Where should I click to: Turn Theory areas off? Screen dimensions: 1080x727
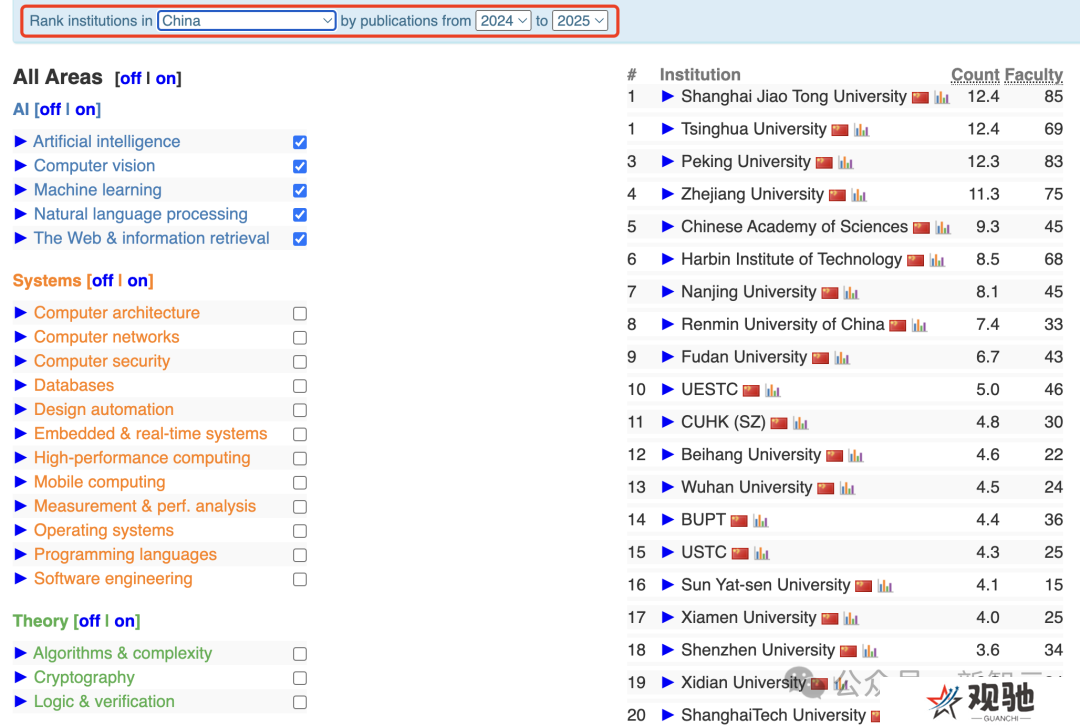(90, 622)
